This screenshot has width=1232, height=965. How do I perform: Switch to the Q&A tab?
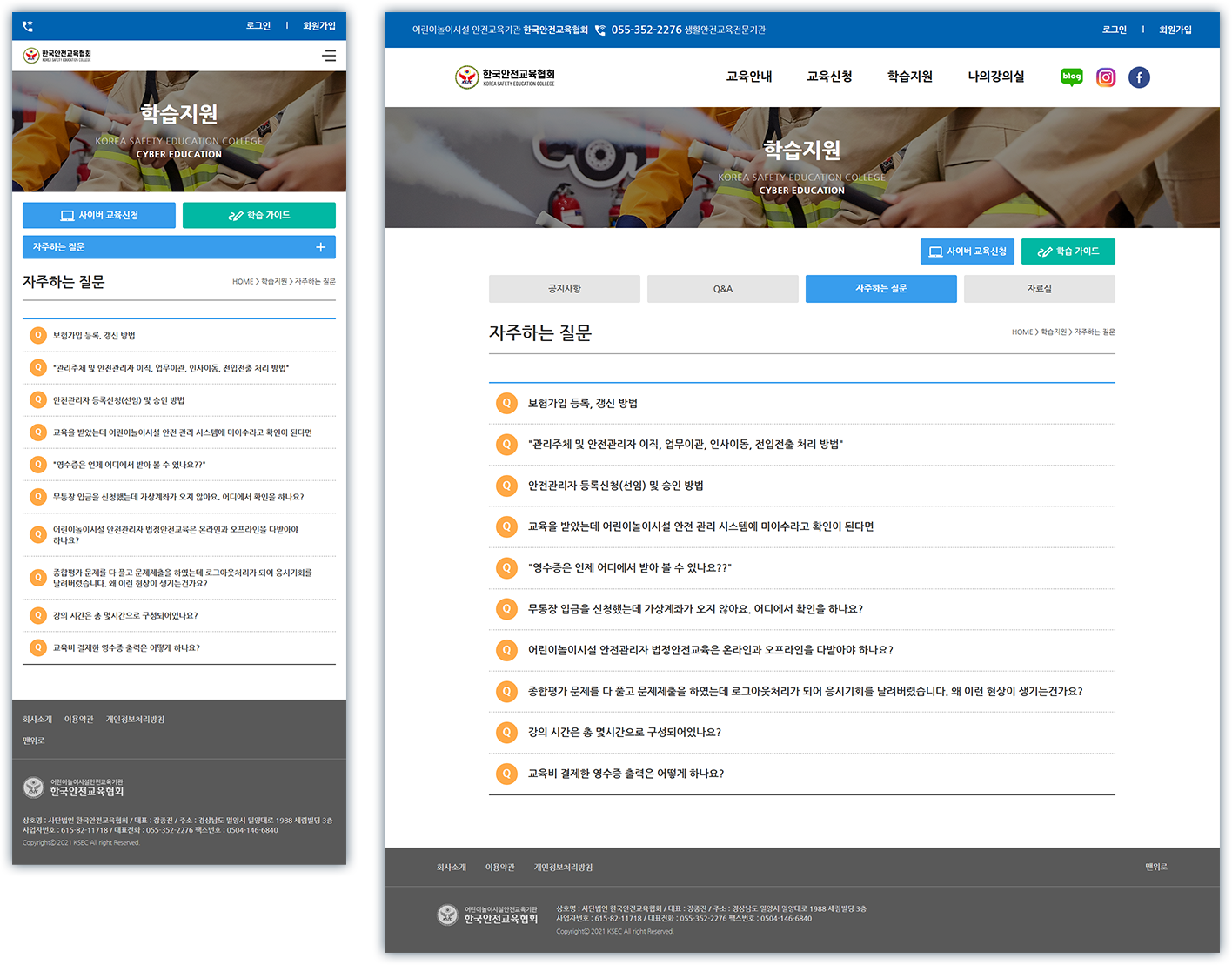point(722,289)
